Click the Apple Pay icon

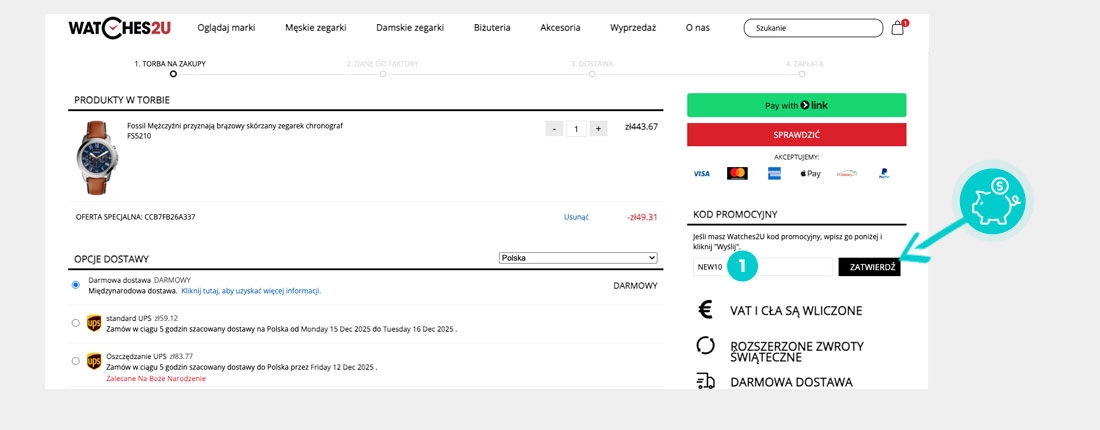click(x=810, y=173)
